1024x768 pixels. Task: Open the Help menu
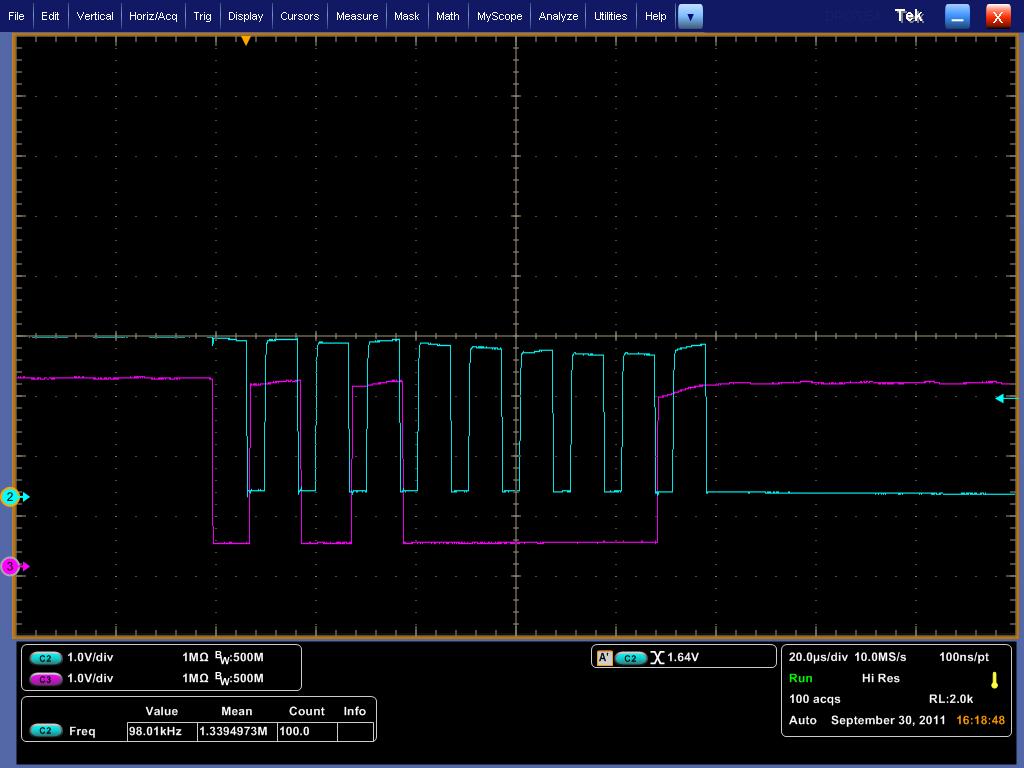(655, 16)
